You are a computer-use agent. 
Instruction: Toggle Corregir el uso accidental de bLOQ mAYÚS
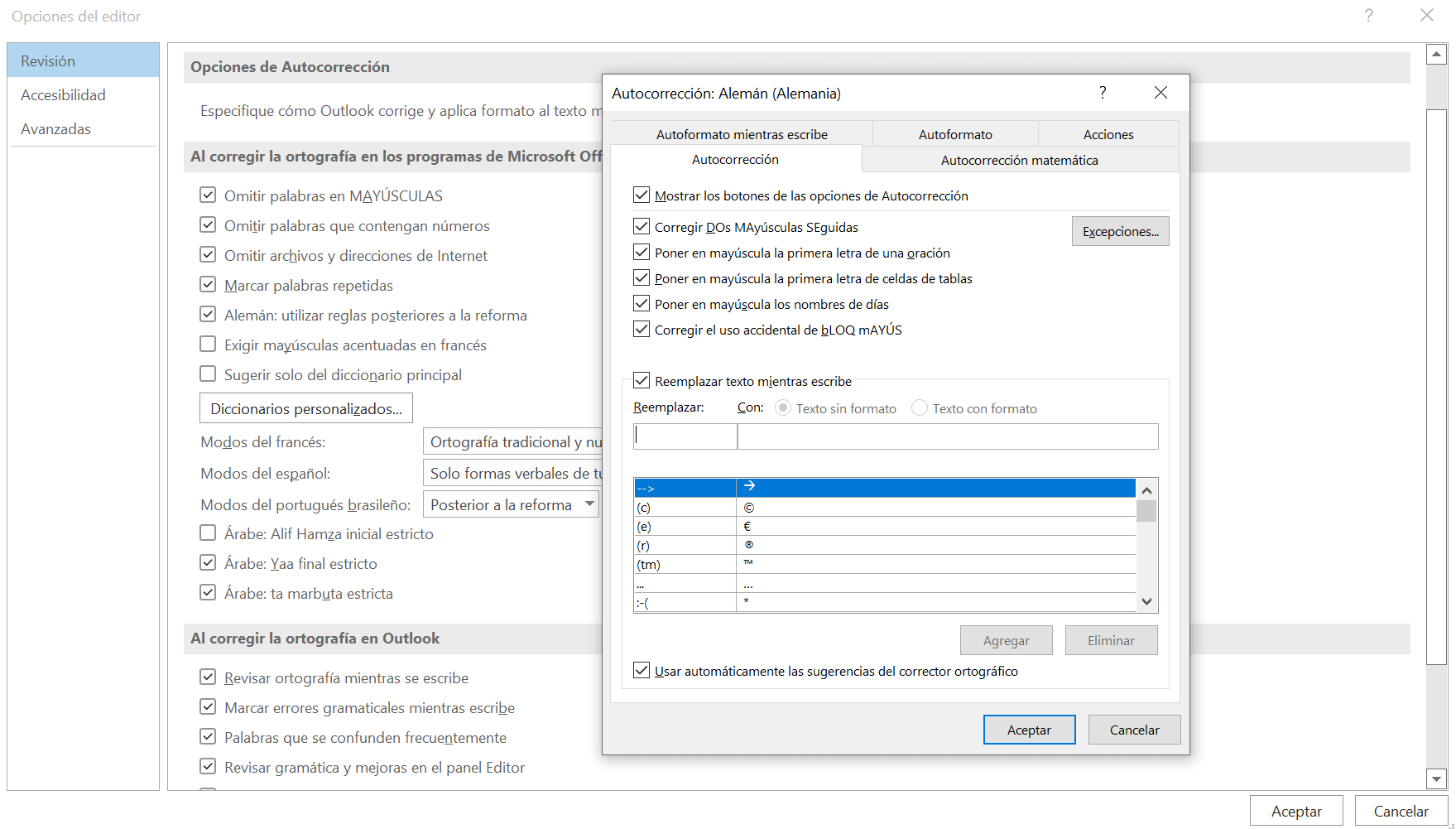click(642, 330)
